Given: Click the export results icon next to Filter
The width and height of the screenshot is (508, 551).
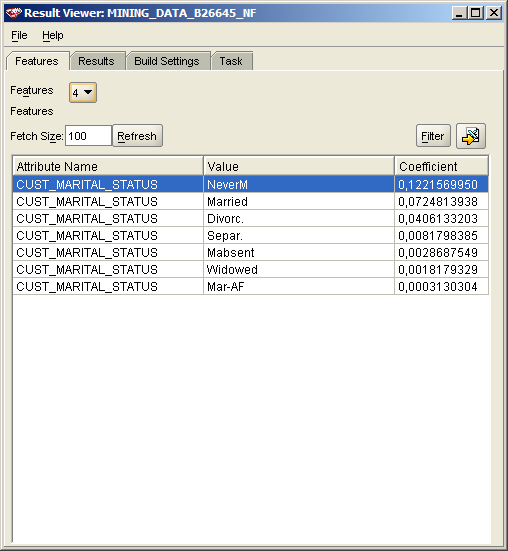Looking at the screenshot, I should point(471,136).
